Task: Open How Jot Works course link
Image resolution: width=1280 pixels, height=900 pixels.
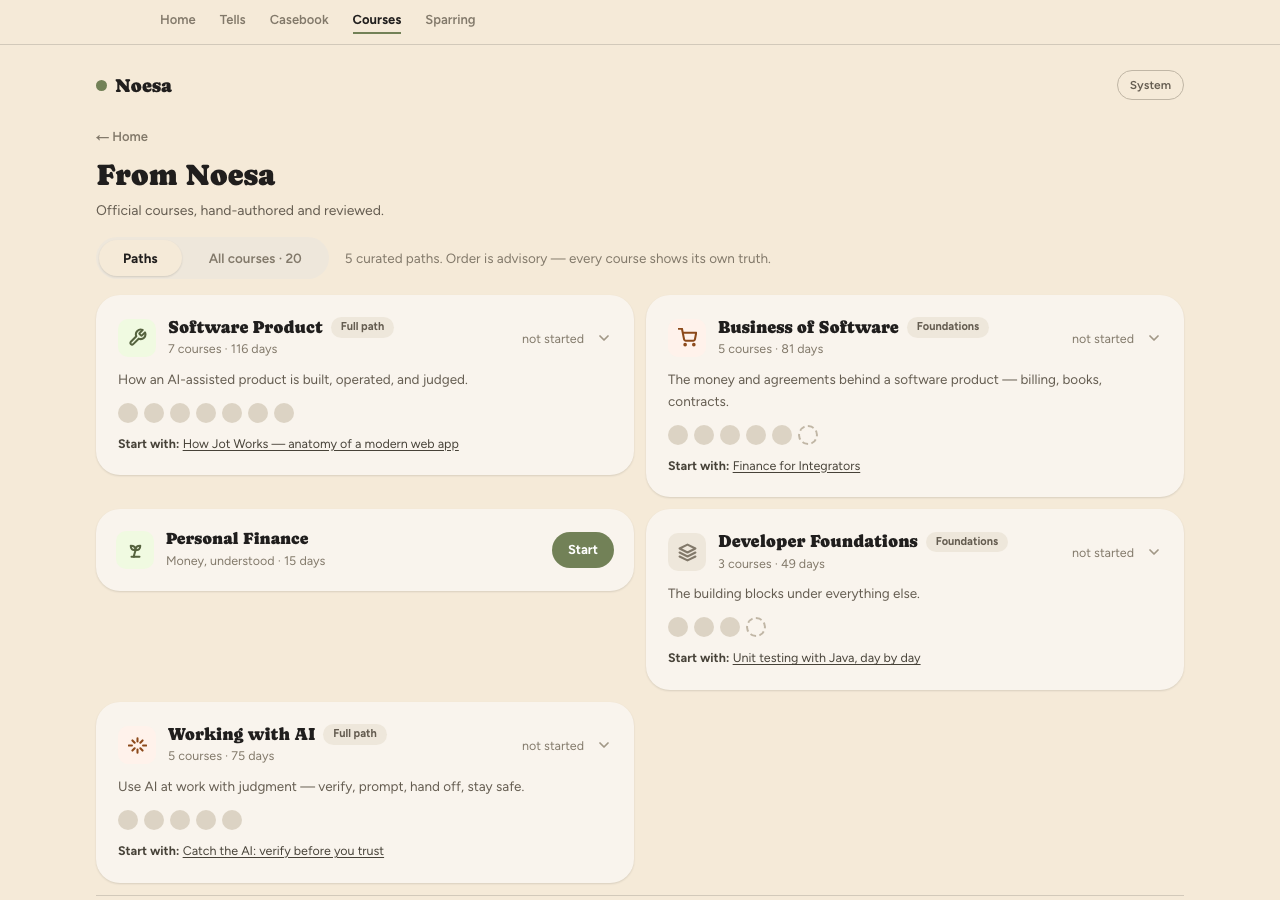Action: (321, 444)
